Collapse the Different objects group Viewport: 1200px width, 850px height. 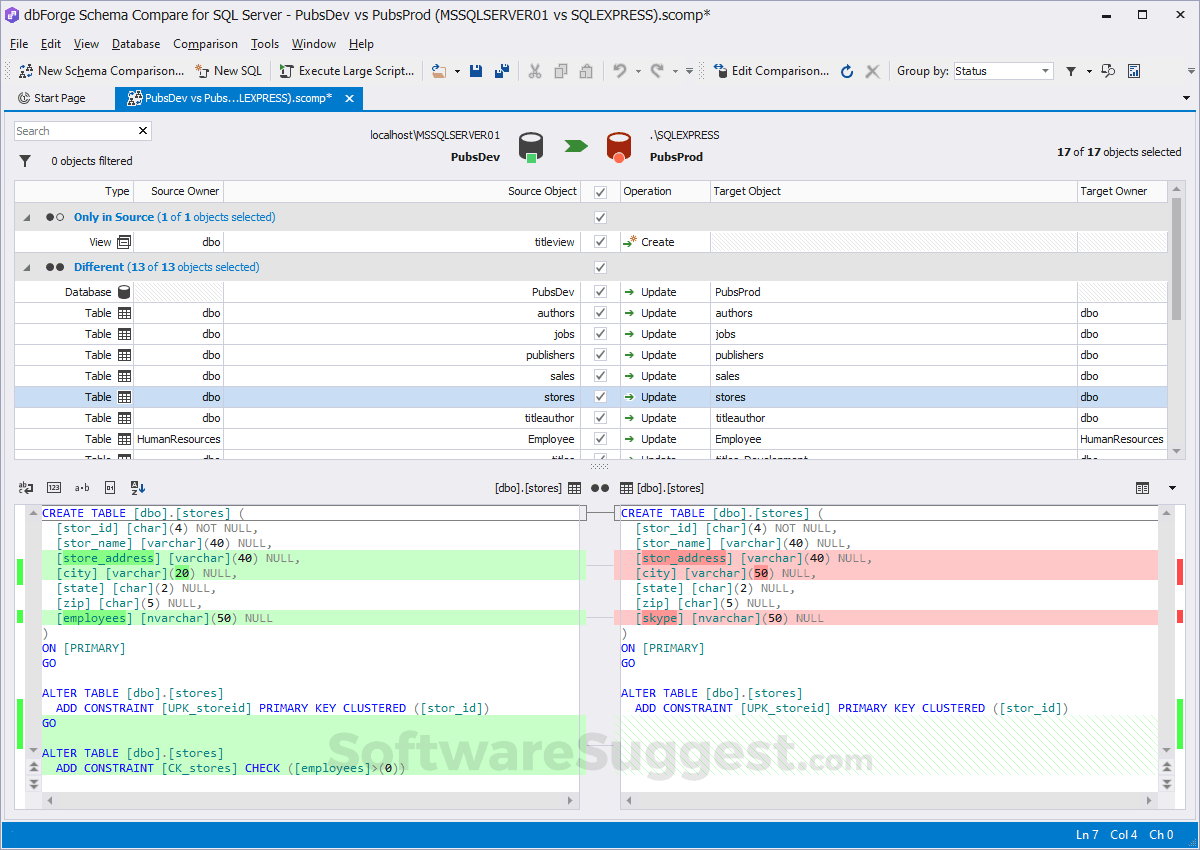coord(25,267)
